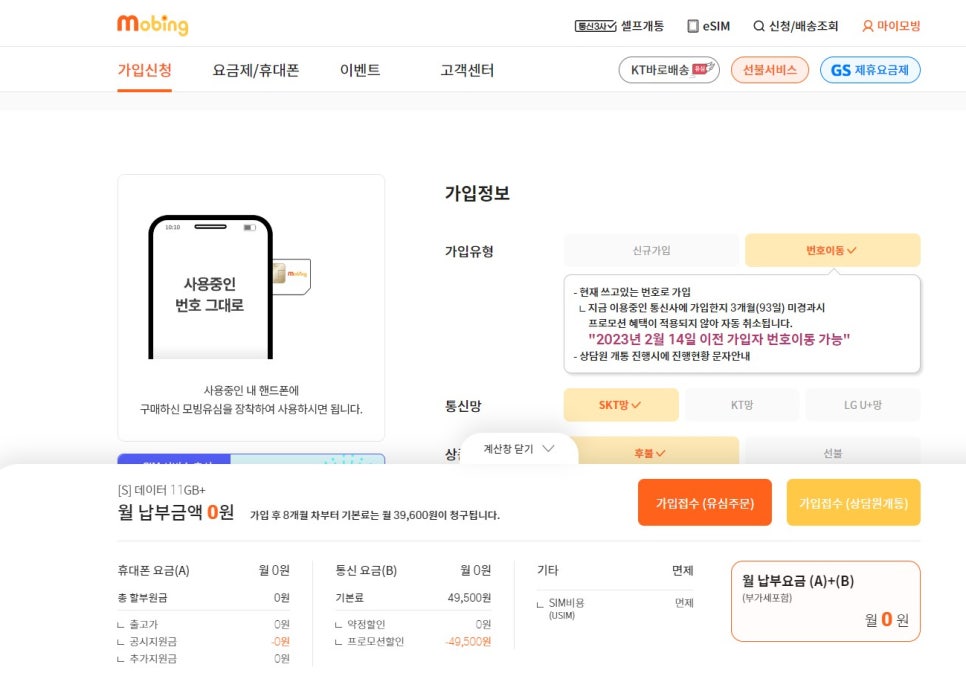Click the 월 납부요금 (A)+(B) summary box
The height and width of the screenshot is (673, 966).
coord(826,601)
